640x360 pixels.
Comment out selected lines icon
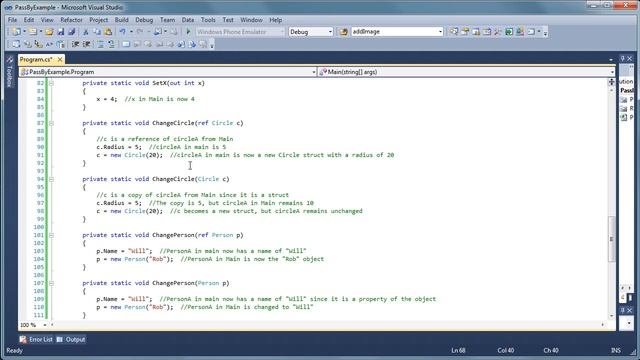pos(100,44)
